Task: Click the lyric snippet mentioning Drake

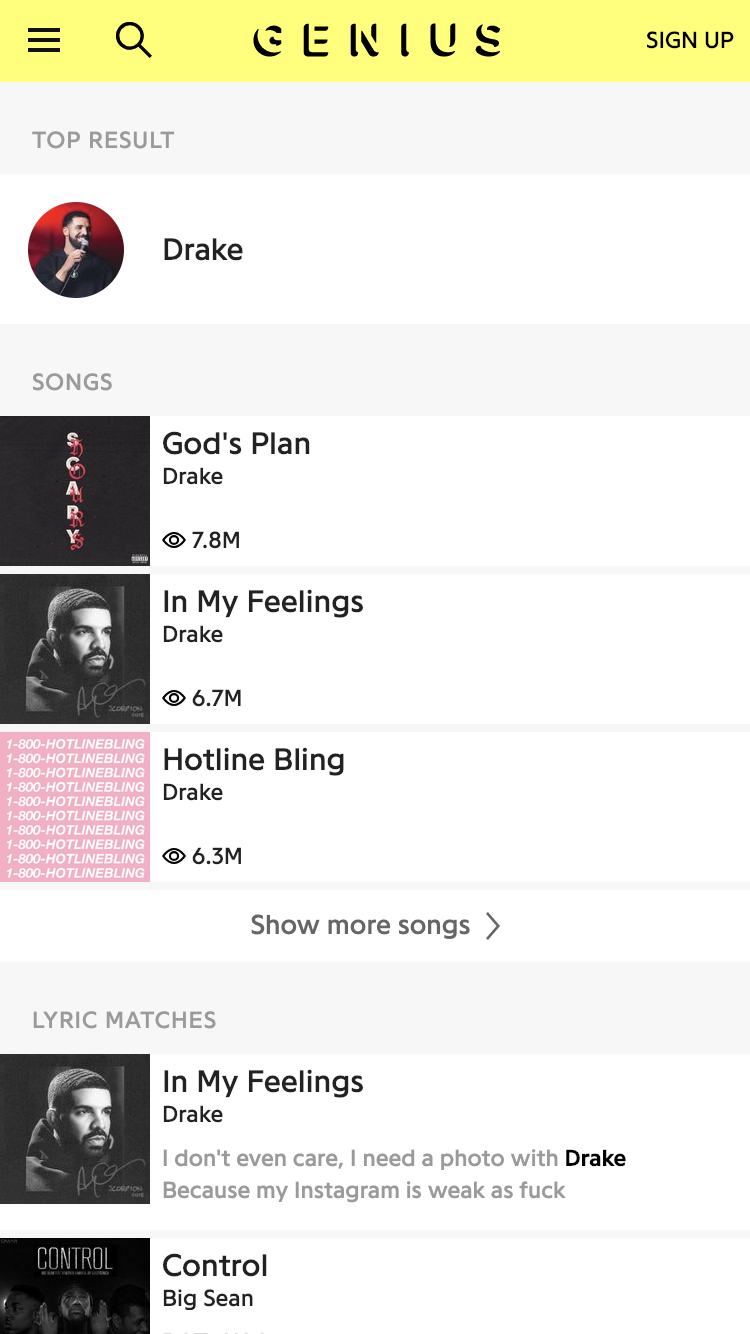Action: (x=394, y=1174)
